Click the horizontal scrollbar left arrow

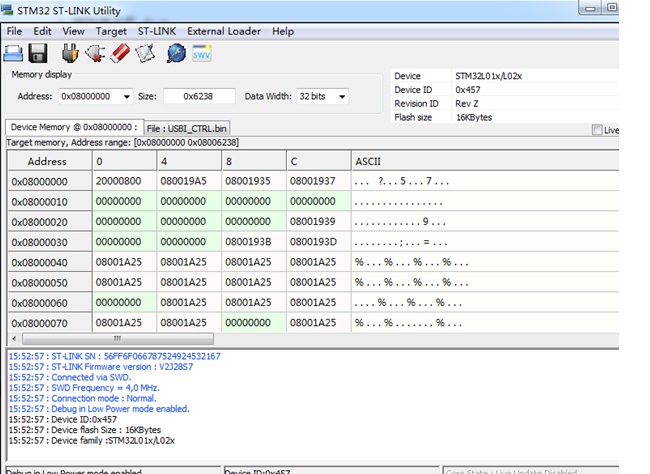[15, 339]
